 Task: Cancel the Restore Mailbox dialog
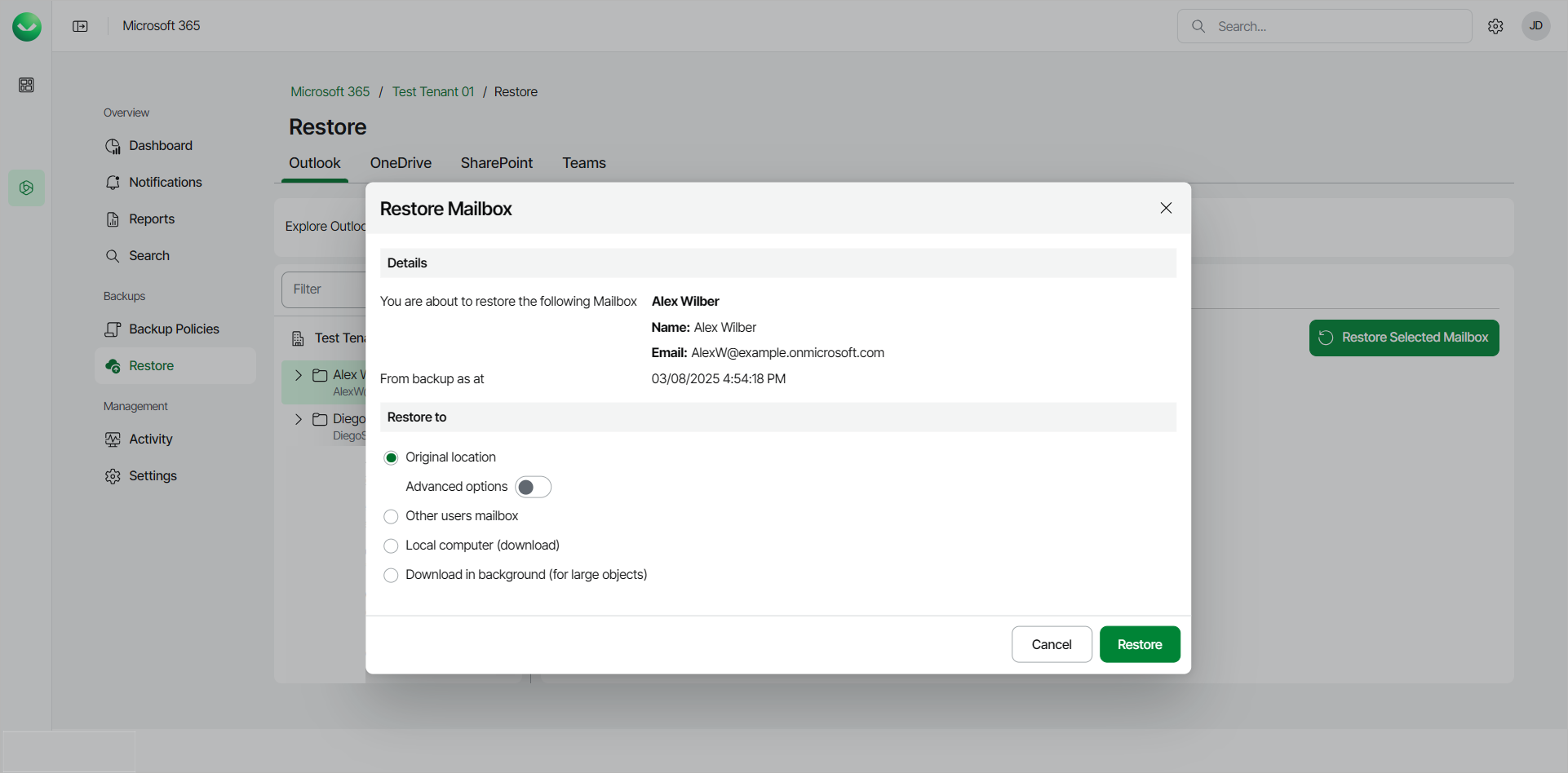(x=1051, y=644)
